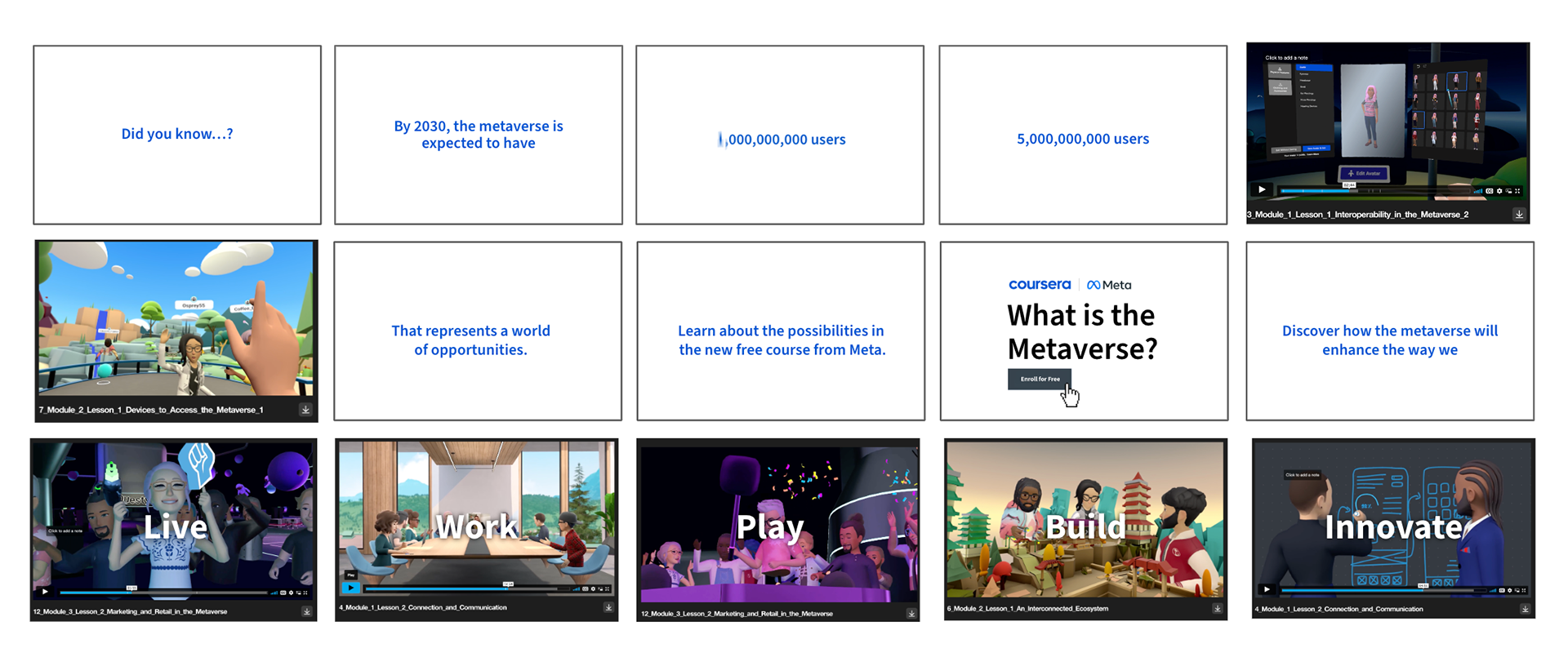The height and width of the screenshot is (666, 1568).
Task: Select 'That represents a world of opportunities.' text
Action: tap(470, 340)
